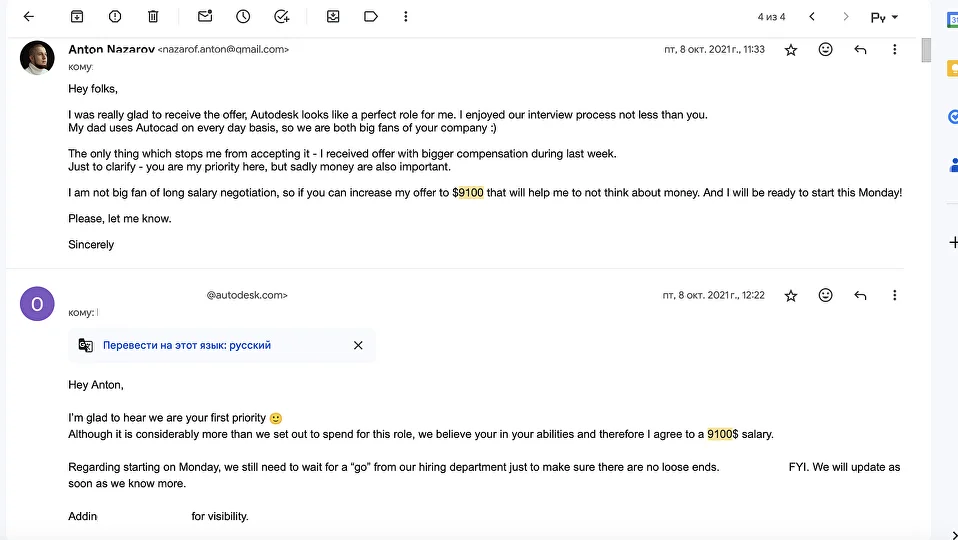Mark the conversation as unread
Viewport: 958px width, 540px height.
tap(205, 16)
